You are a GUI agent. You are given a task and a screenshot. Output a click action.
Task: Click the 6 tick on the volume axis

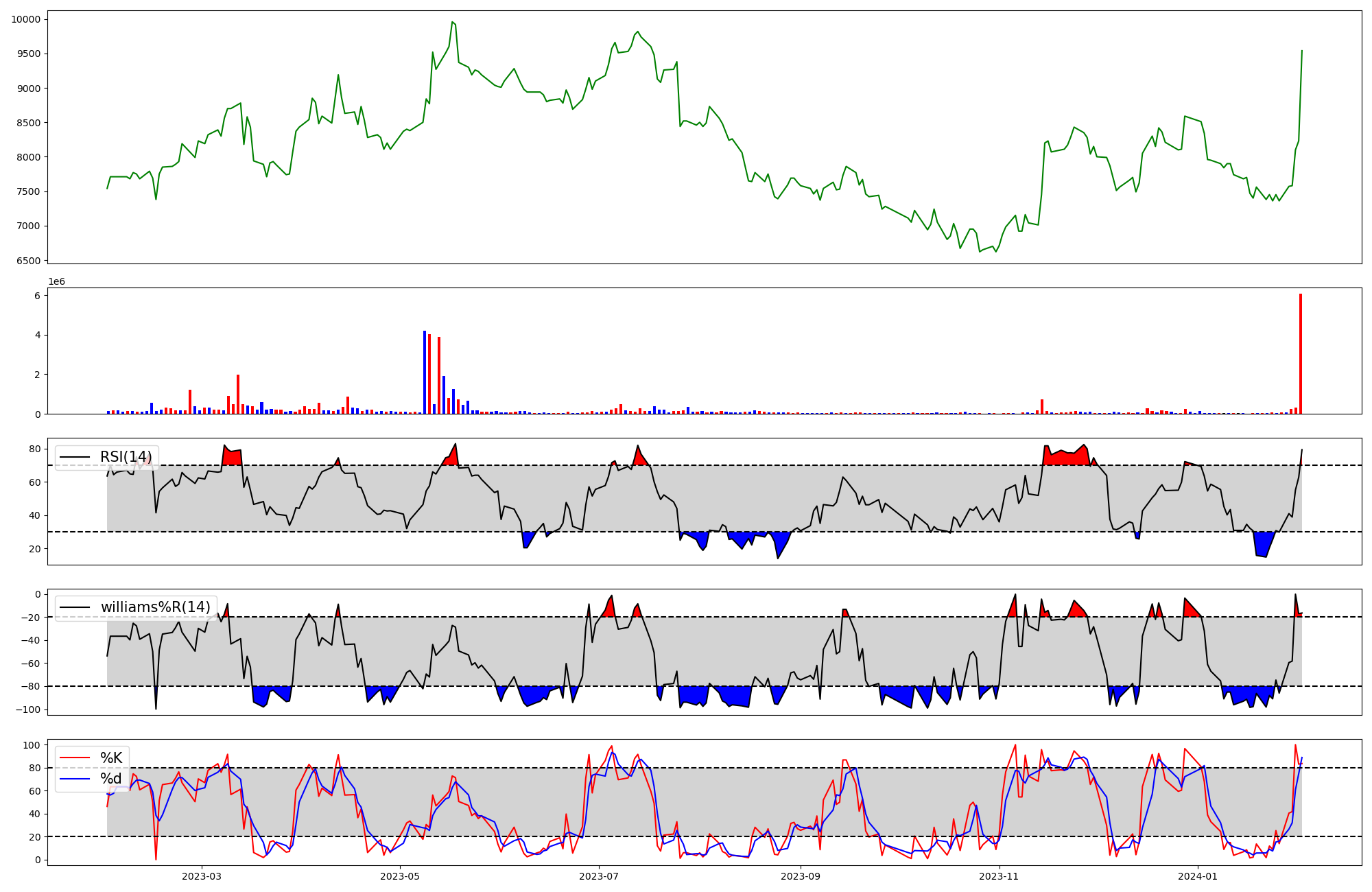pyautogui.click(x=38, y=296)
